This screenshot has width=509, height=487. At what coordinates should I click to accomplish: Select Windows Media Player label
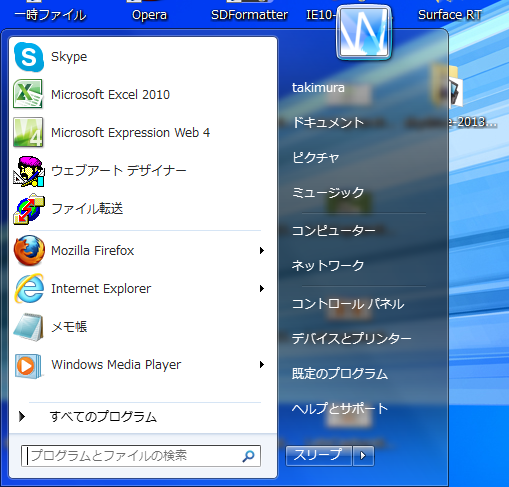[116, 365]
